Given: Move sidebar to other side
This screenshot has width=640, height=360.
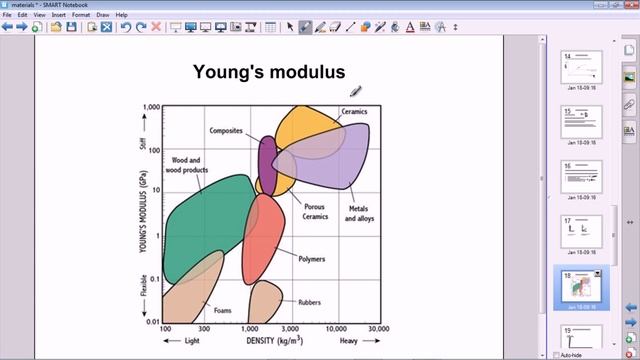Looking at the screenshot, I should [x=630, y=222].
